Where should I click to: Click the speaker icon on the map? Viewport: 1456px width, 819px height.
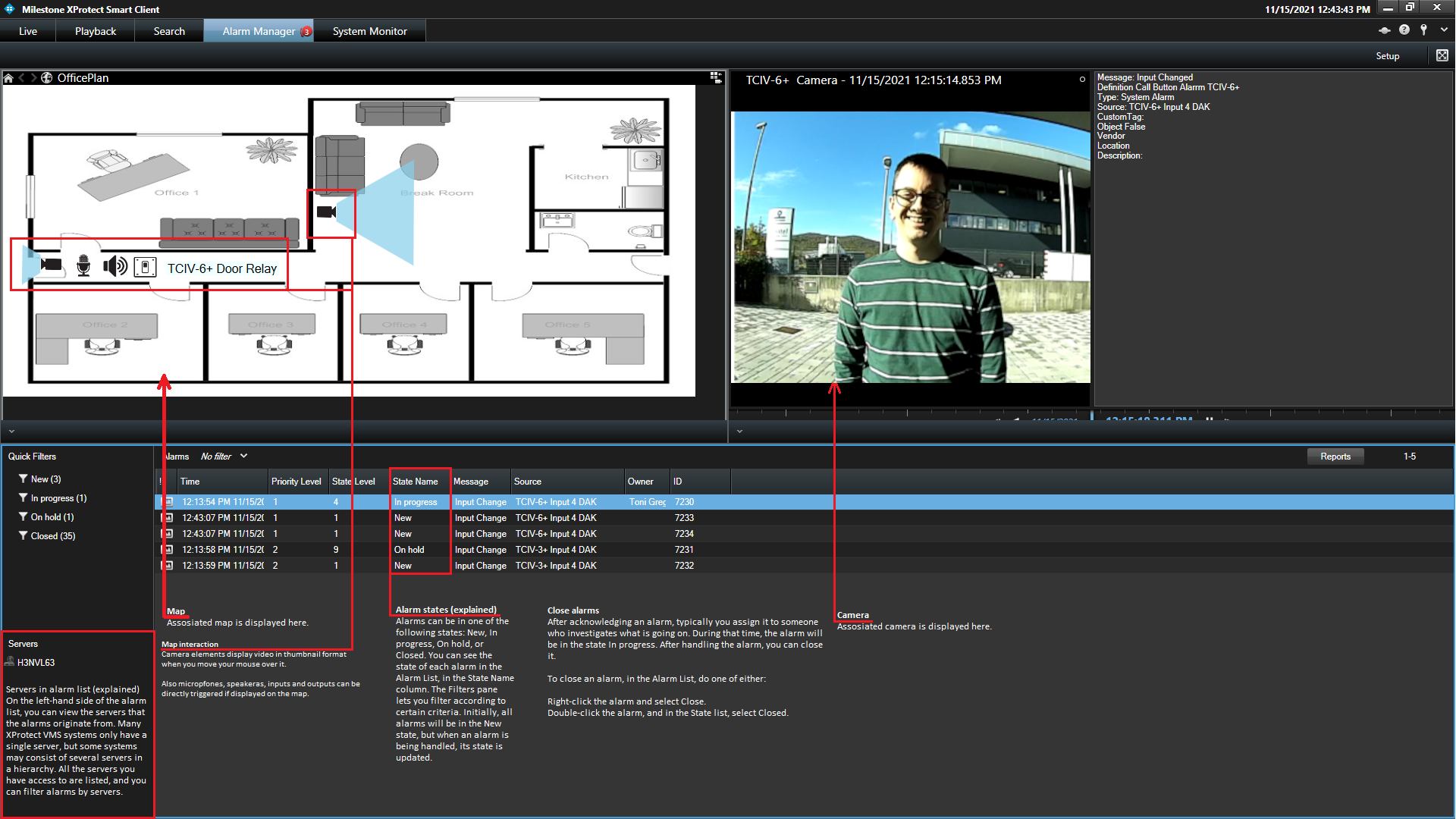[115, 266]
